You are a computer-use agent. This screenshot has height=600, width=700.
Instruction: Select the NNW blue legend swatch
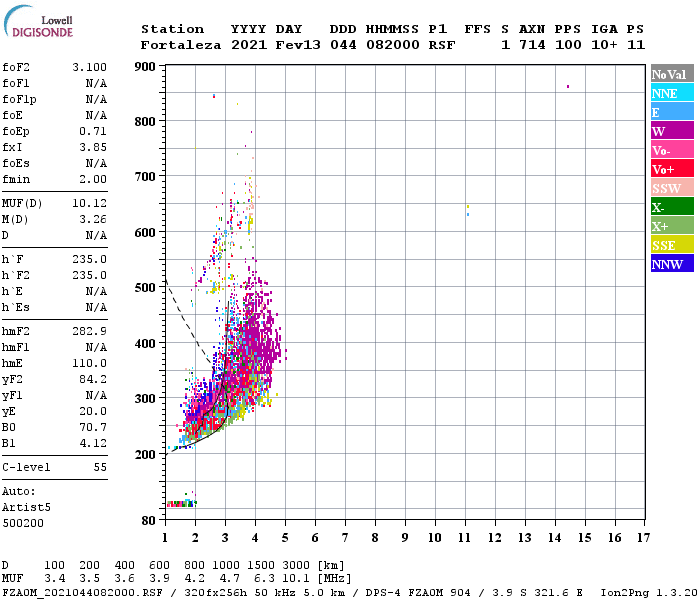(x=672, y=263)
